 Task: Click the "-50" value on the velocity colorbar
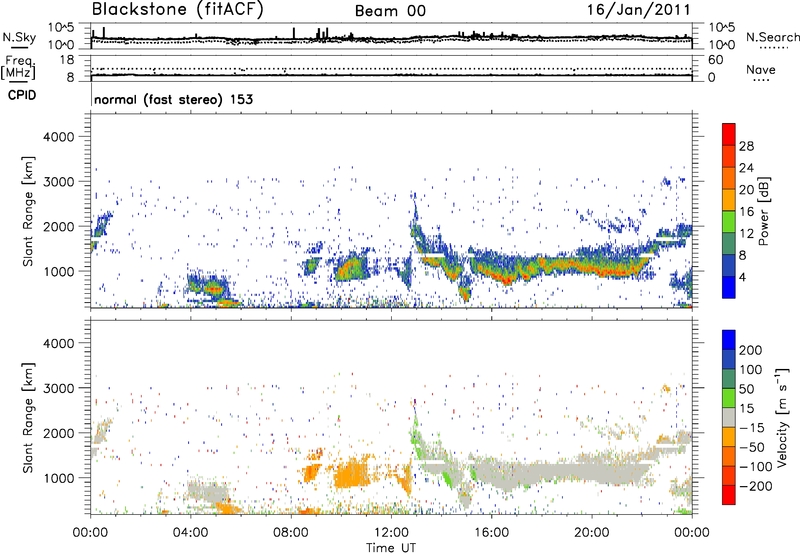pos(751,447)
